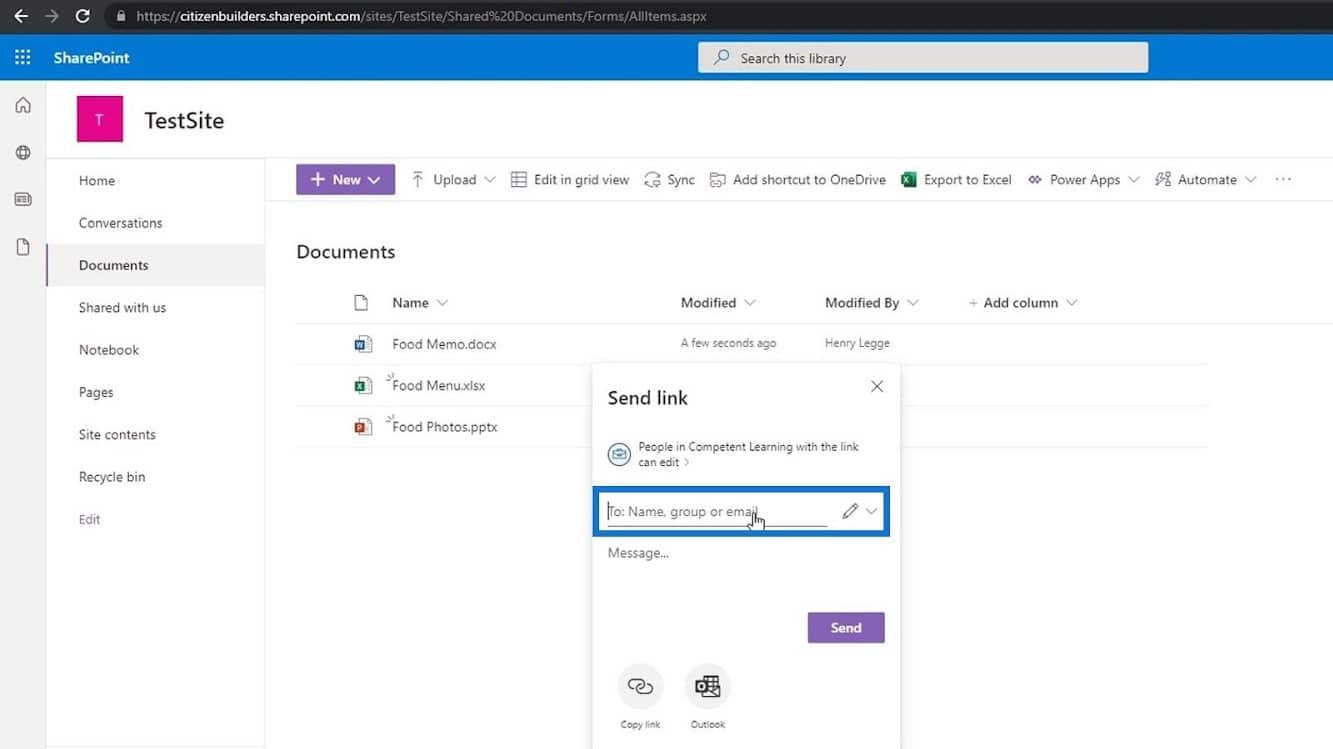
Task: Click the Documents library heading
Action: click(x=346, y=252)
